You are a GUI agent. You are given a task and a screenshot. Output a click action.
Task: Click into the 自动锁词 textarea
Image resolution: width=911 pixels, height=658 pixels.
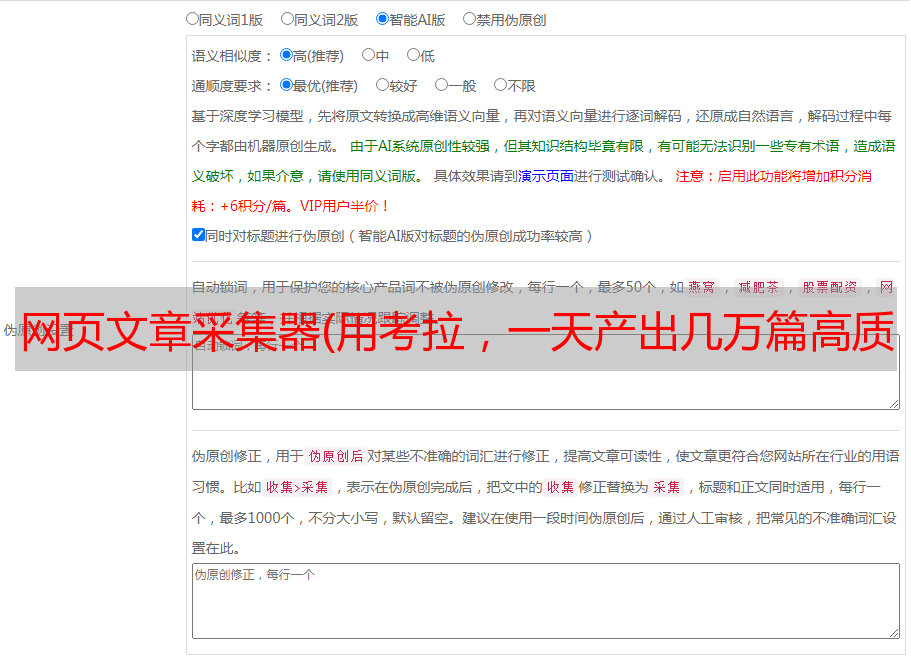[546, 372]
